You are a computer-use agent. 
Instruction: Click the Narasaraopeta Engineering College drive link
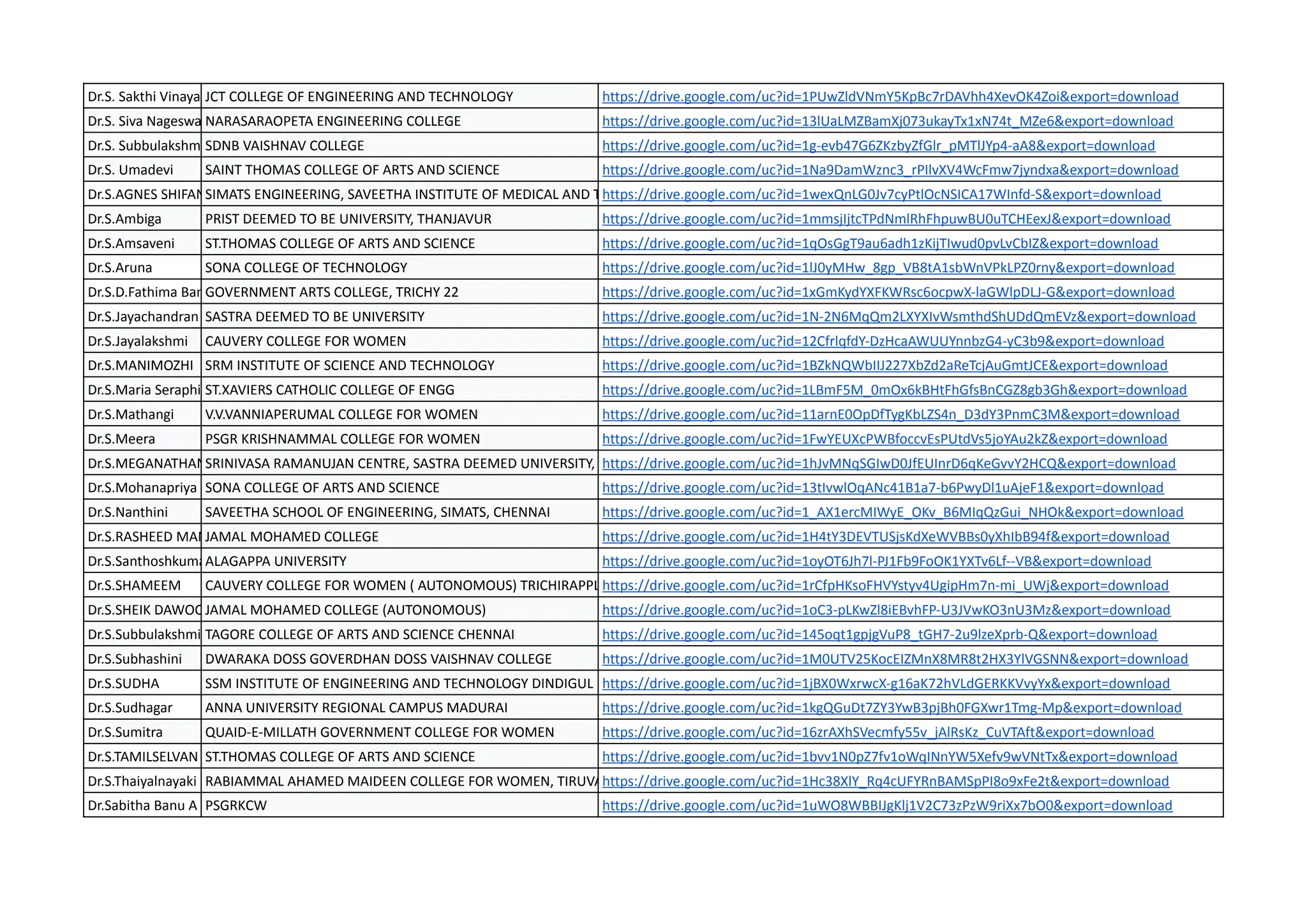coord(887,121)
